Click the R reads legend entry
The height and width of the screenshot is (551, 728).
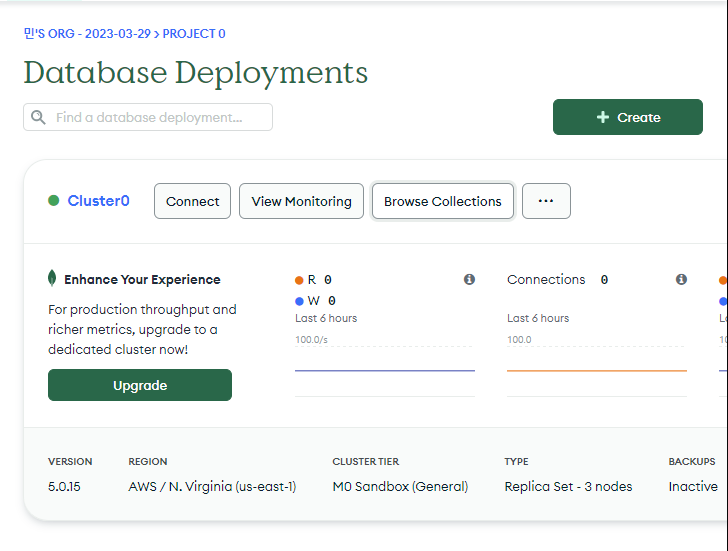[313, 279]
